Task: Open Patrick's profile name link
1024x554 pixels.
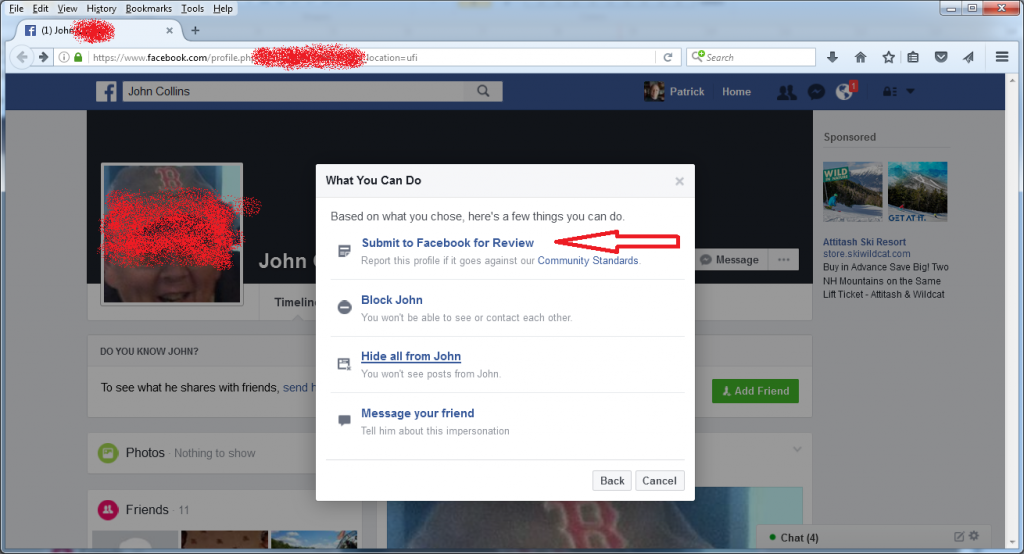Action: click(x=686, y=92)
